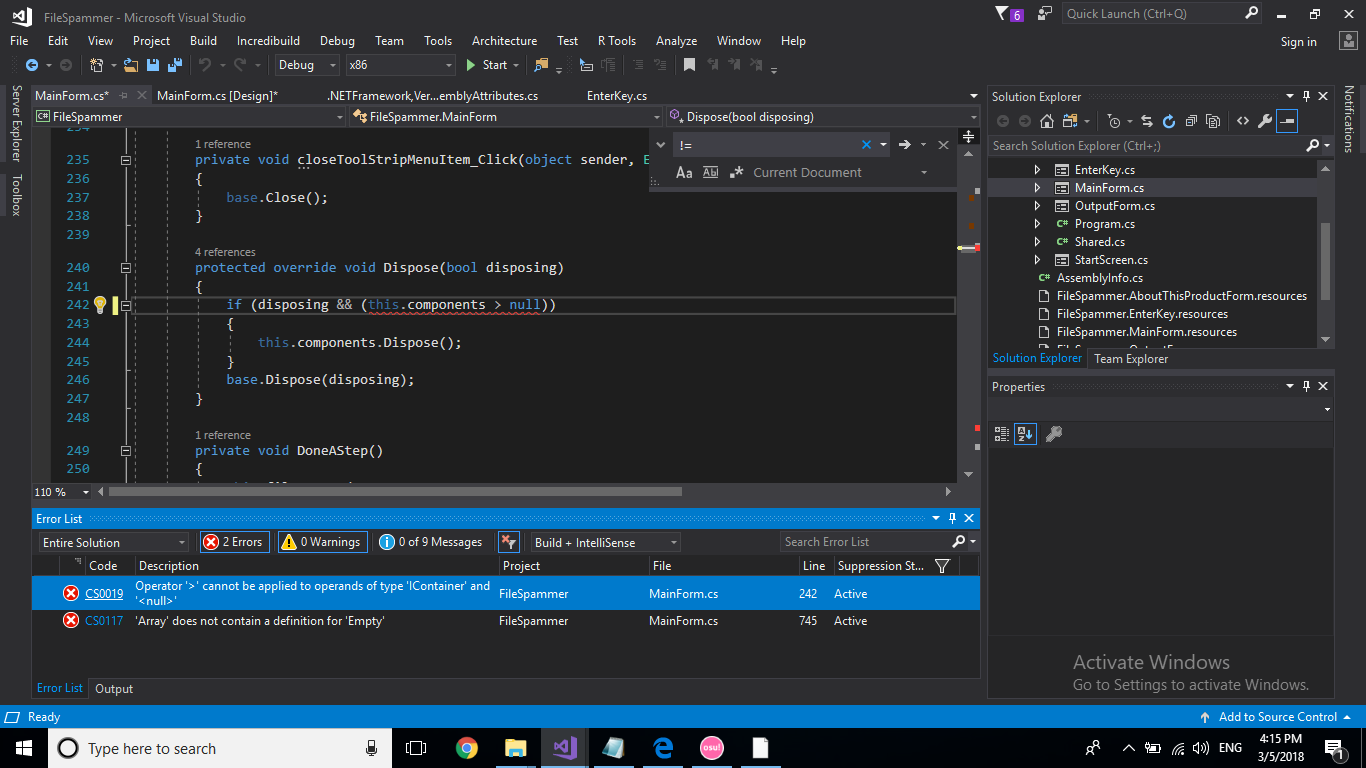Image resolution: width=1366 pixels, height=768 pixels.
Task: Click the CS0117 error code link
Action: tap(104, 621)
